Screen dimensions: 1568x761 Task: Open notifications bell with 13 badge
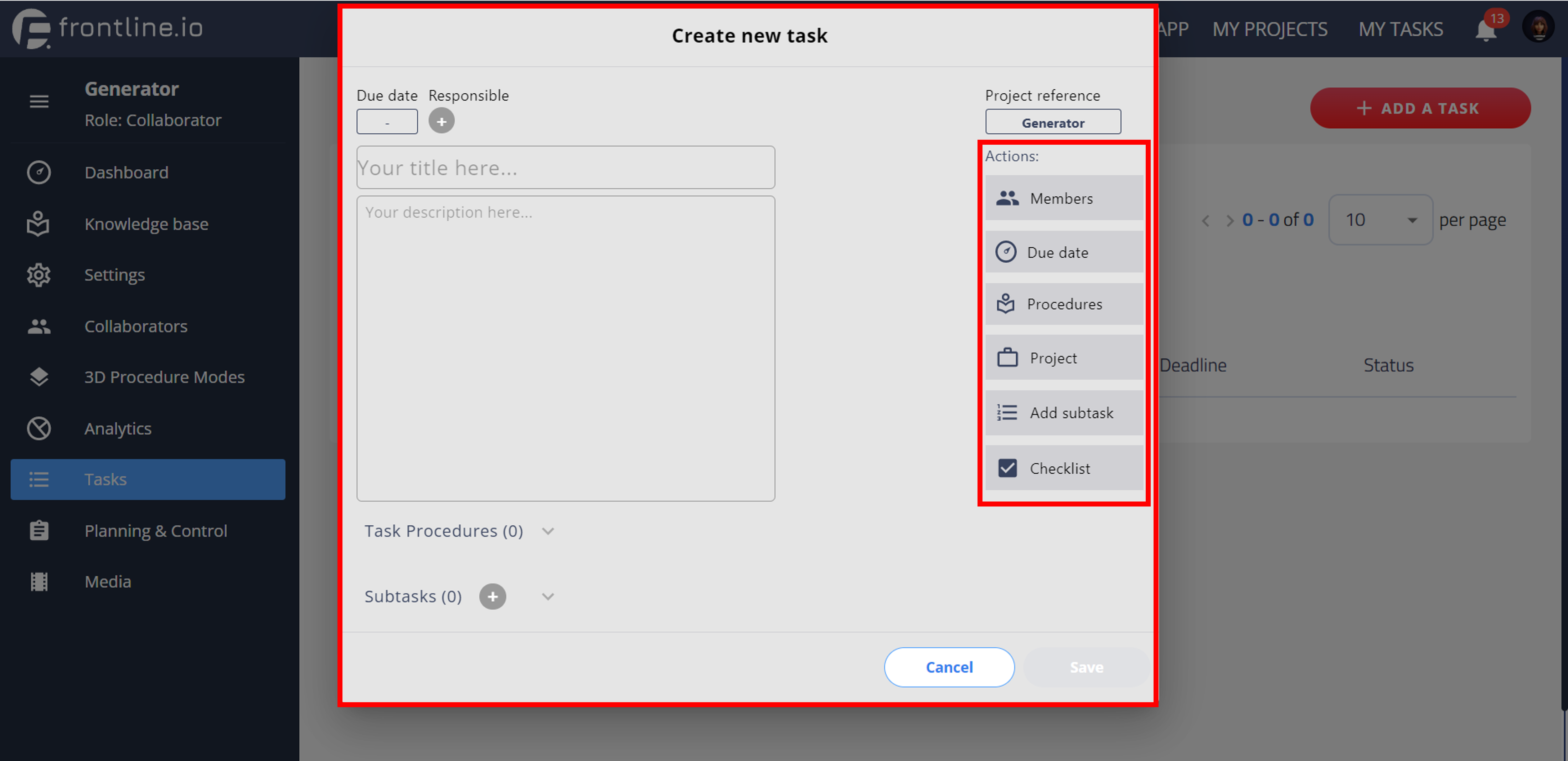pos(1486,29)
